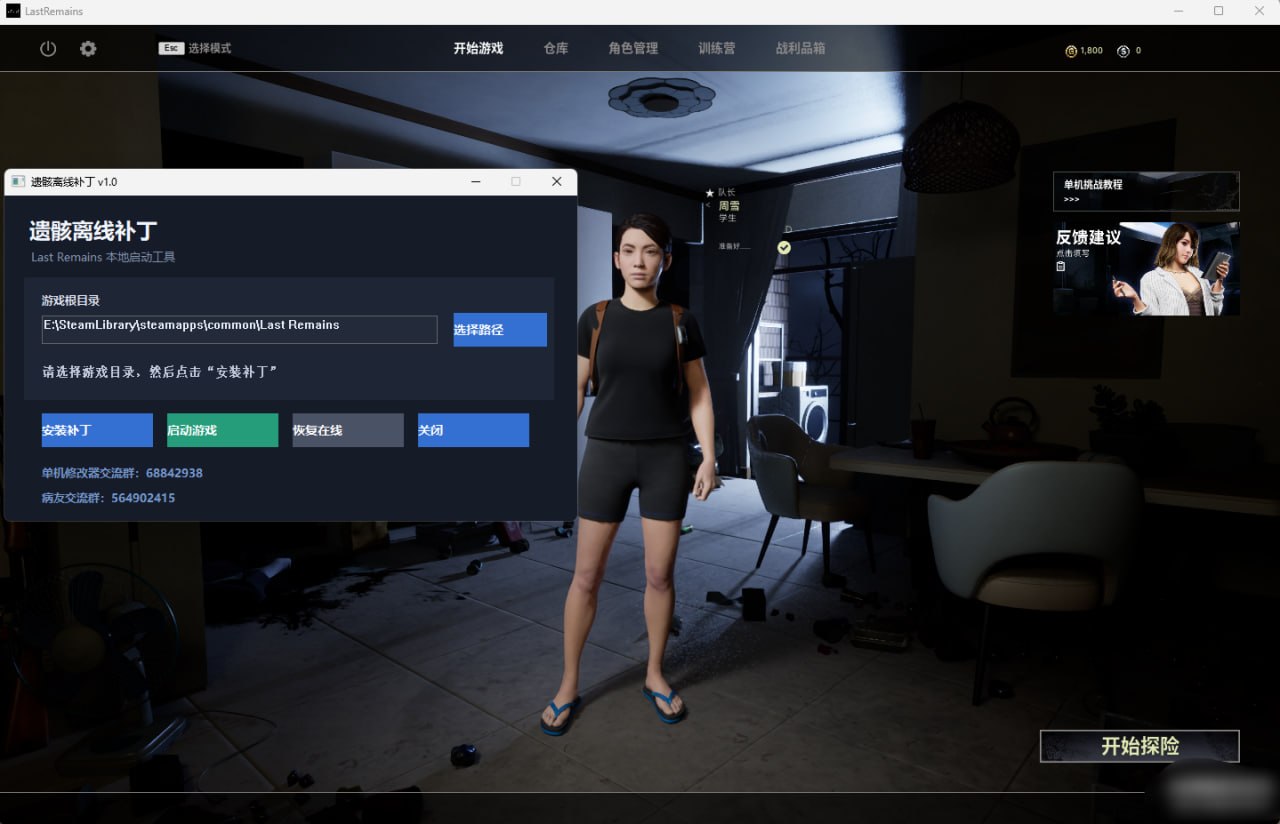This screenshot has width=1280, height=824.
Task: Click the blue 安装补丁 button
Action: click(97, 430)
